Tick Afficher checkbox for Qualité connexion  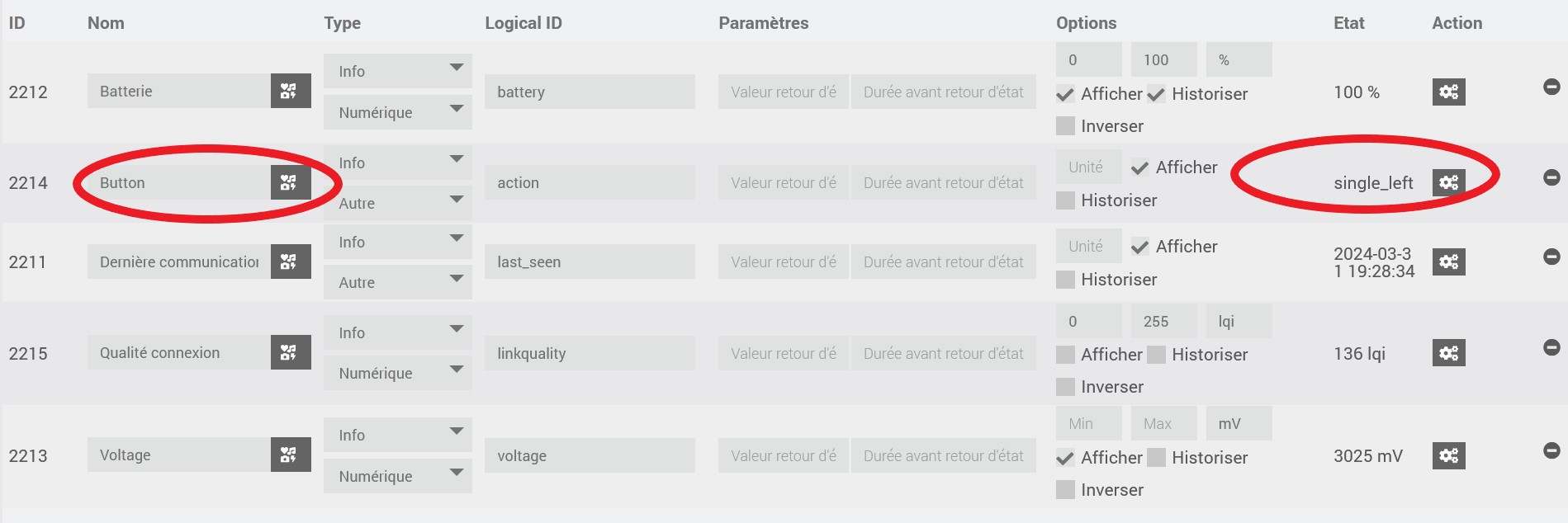(x=1066, y=355)
